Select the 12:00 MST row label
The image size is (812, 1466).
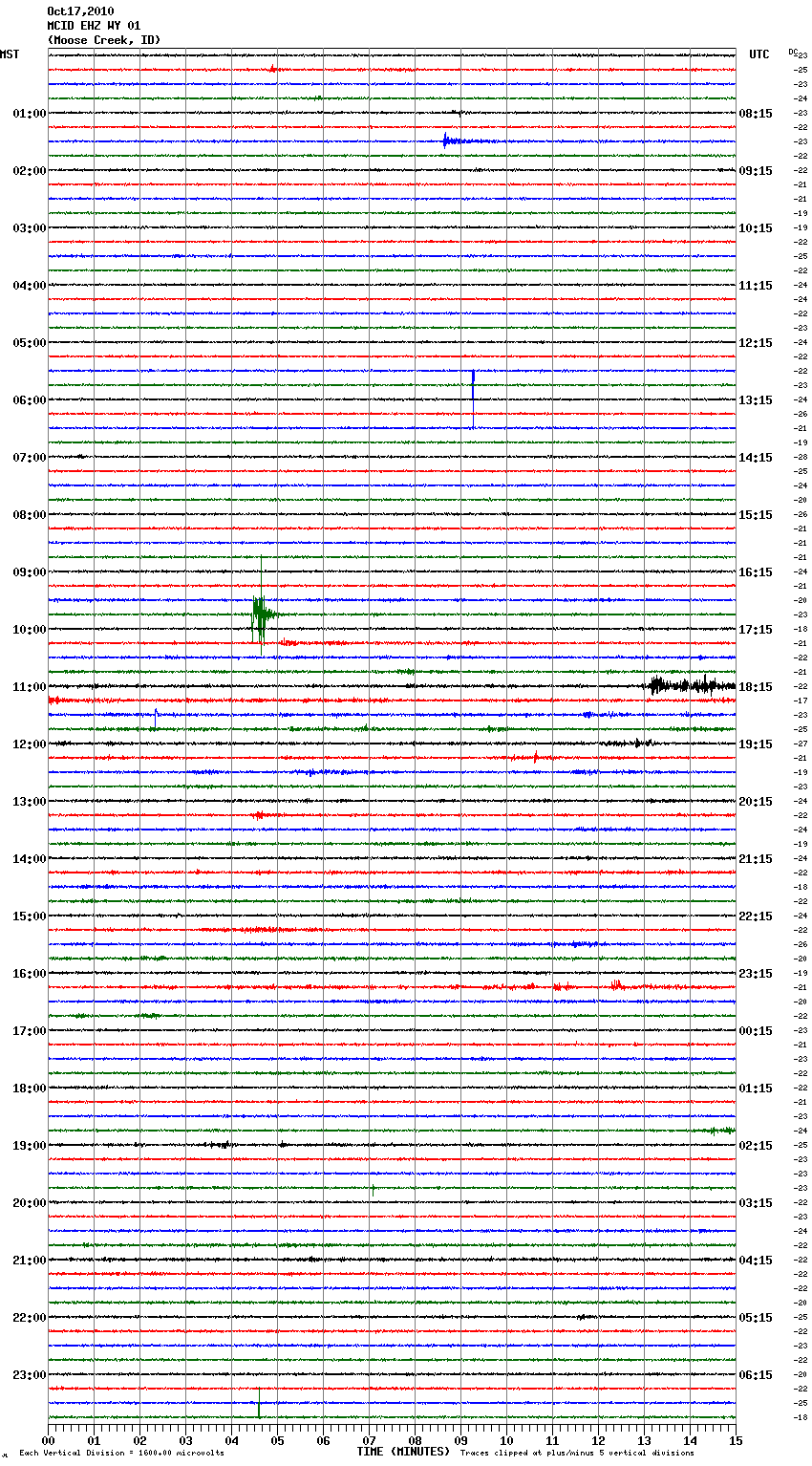(x=29, y=744)
